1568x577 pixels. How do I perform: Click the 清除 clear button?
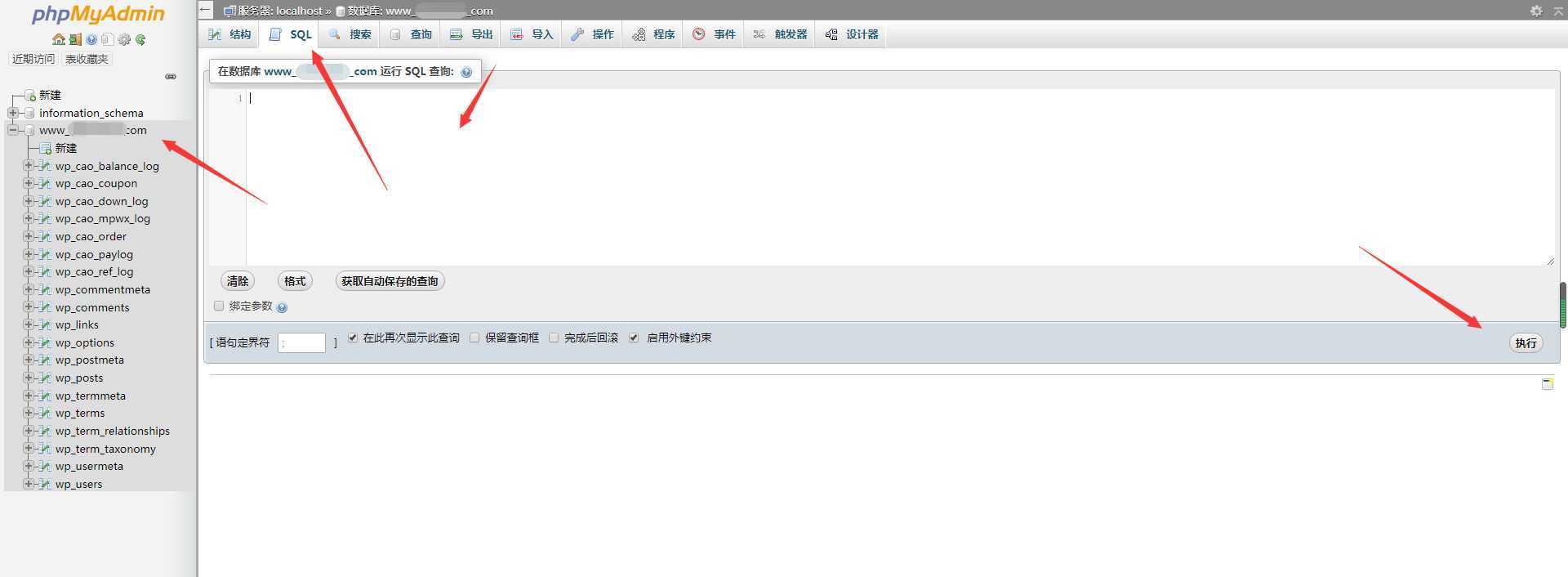pos(238,281)
